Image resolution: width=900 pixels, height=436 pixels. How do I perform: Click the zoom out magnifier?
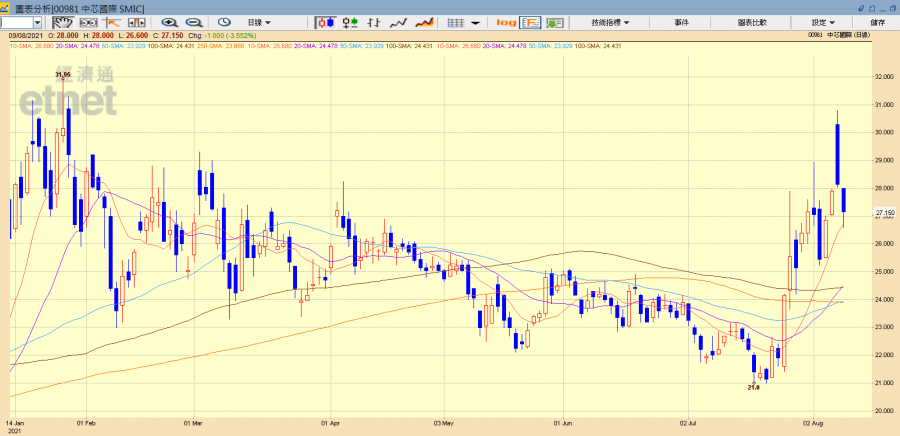coord(193,22)
